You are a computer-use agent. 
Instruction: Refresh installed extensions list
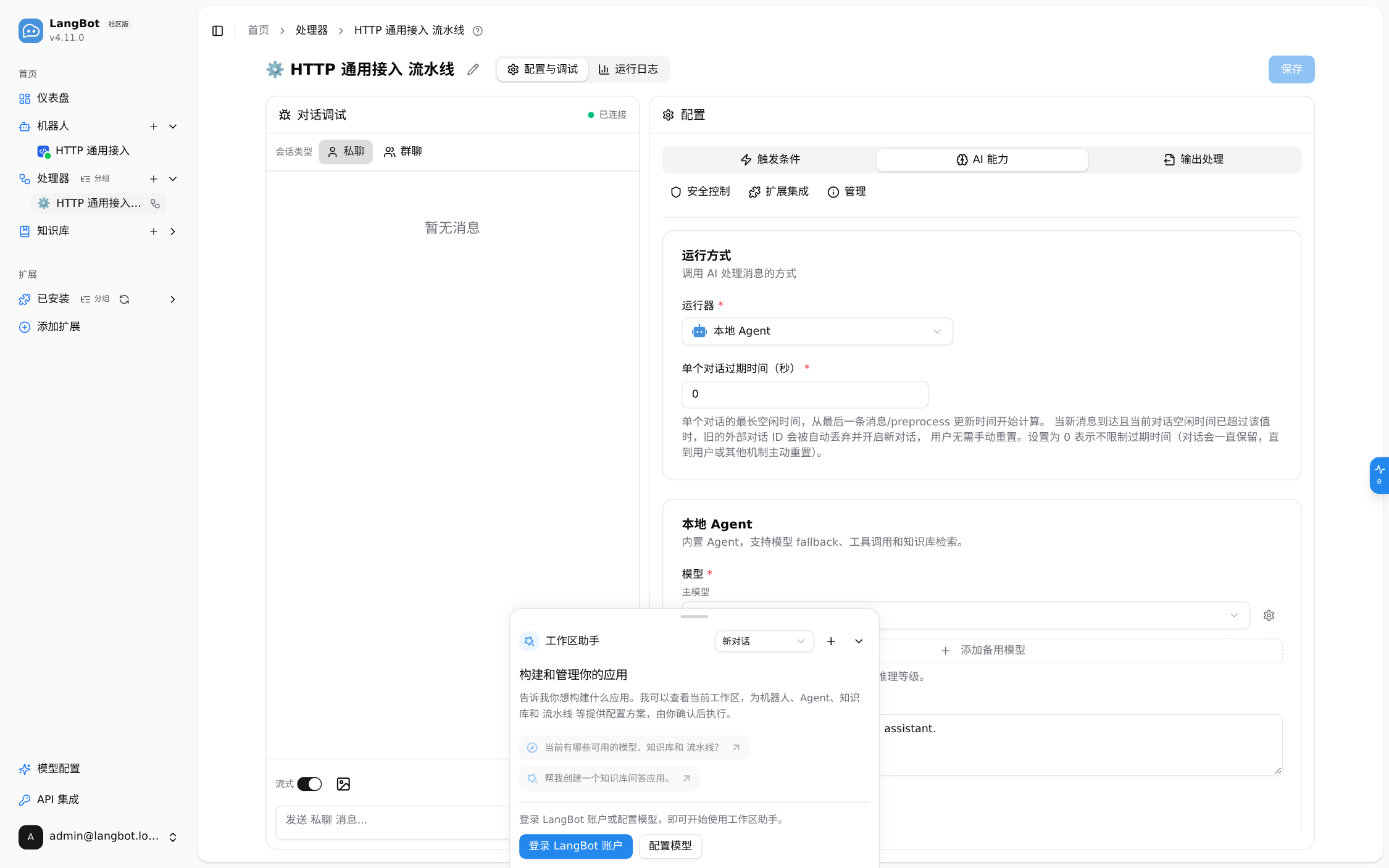coord(124,299)
